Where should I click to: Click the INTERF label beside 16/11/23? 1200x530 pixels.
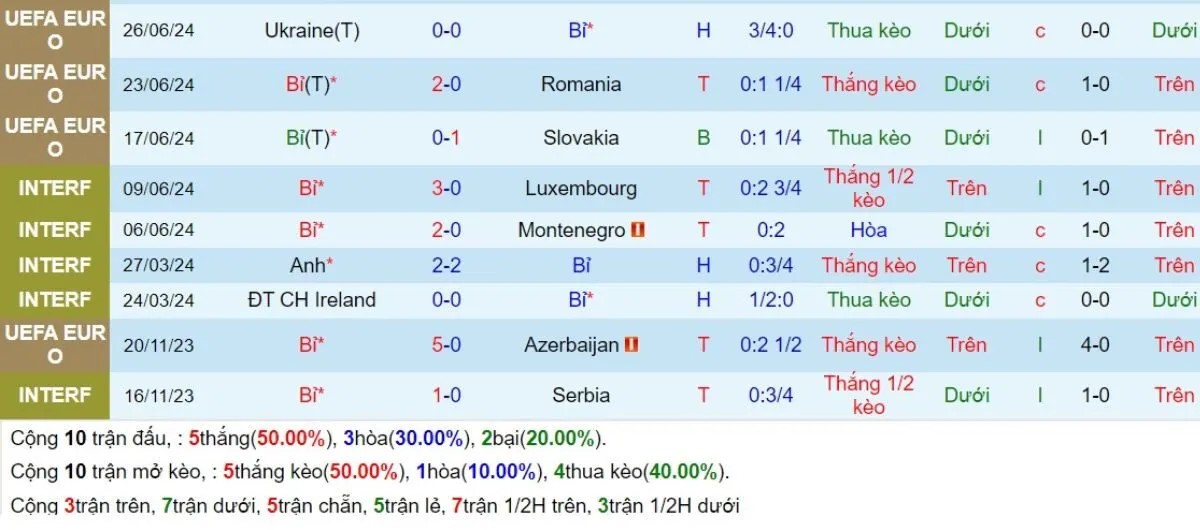click(55, 395)
